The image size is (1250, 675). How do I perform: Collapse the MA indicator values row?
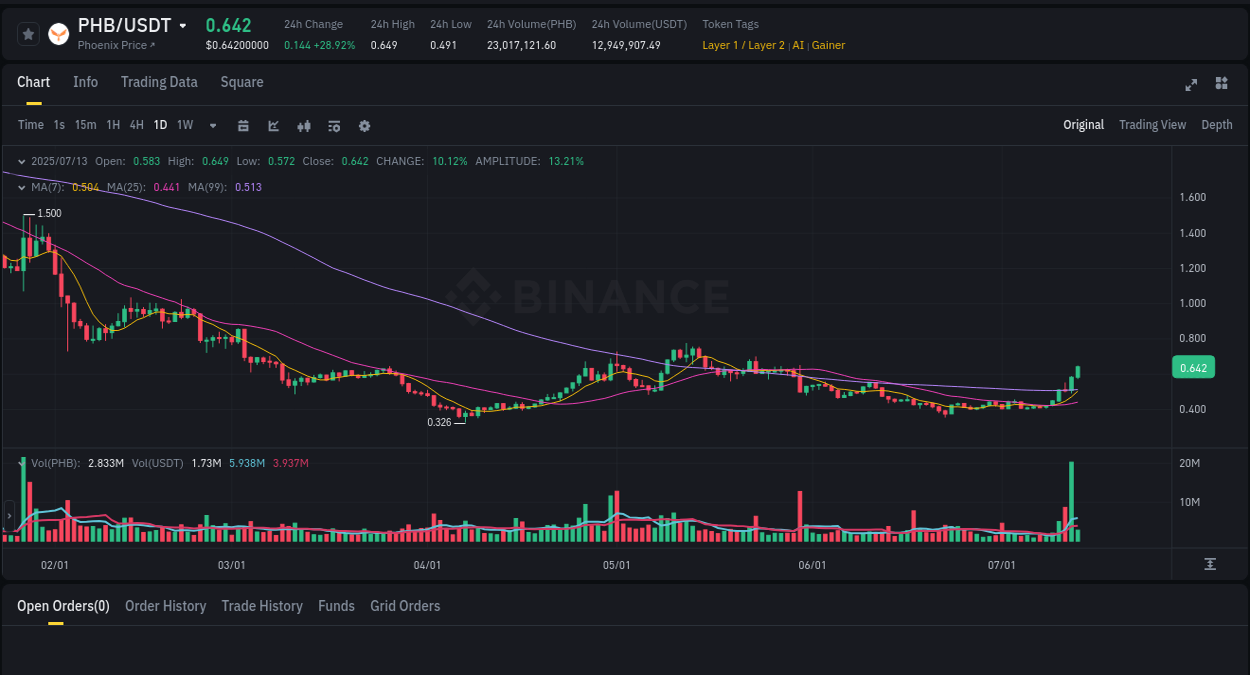coord(20,187)
